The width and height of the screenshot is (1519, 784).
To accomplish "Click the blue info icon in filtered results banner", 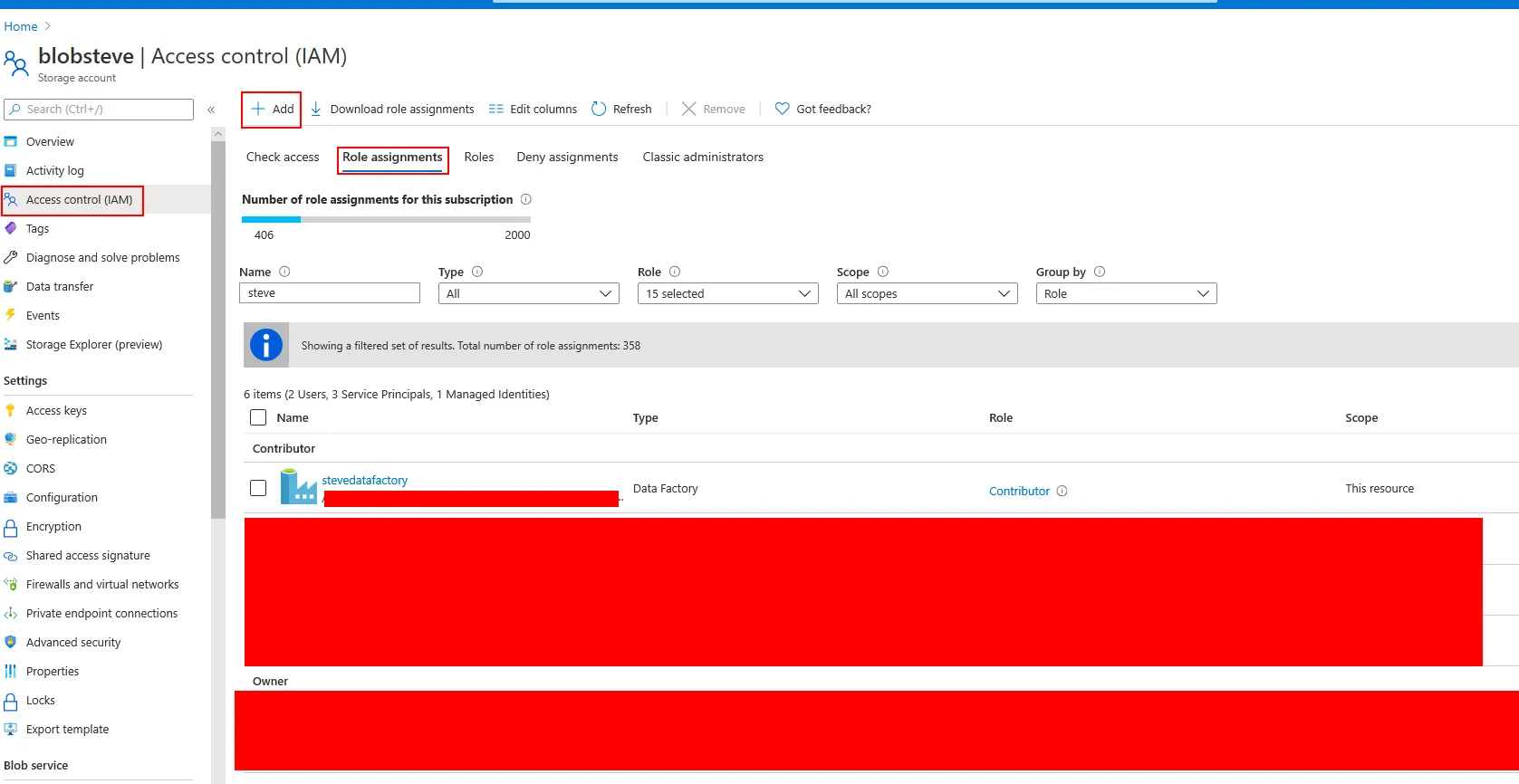I will (x=266, y=345).
